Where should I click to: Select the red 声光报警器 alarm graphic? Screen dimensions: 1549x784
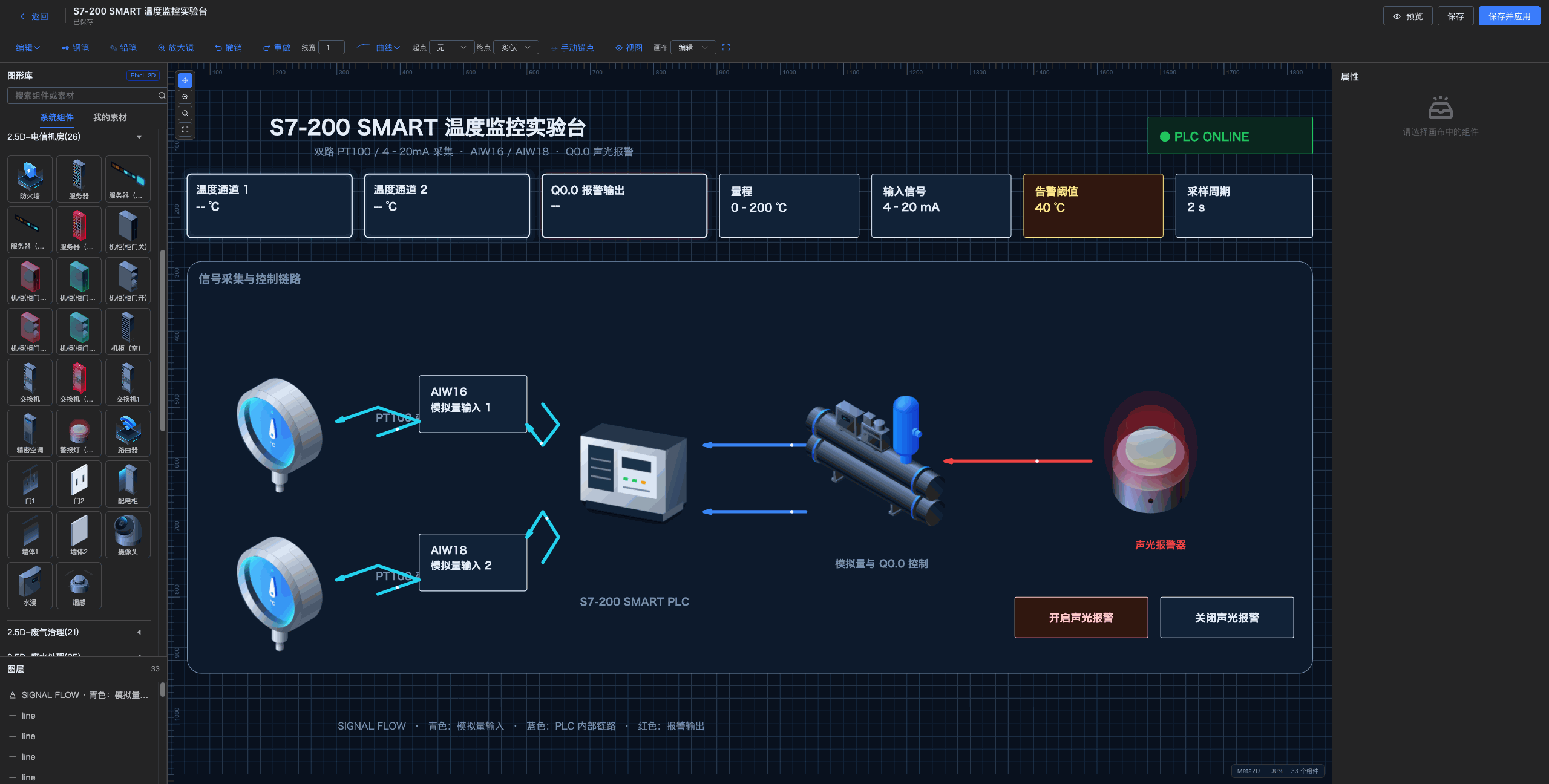coord(1150,454)
